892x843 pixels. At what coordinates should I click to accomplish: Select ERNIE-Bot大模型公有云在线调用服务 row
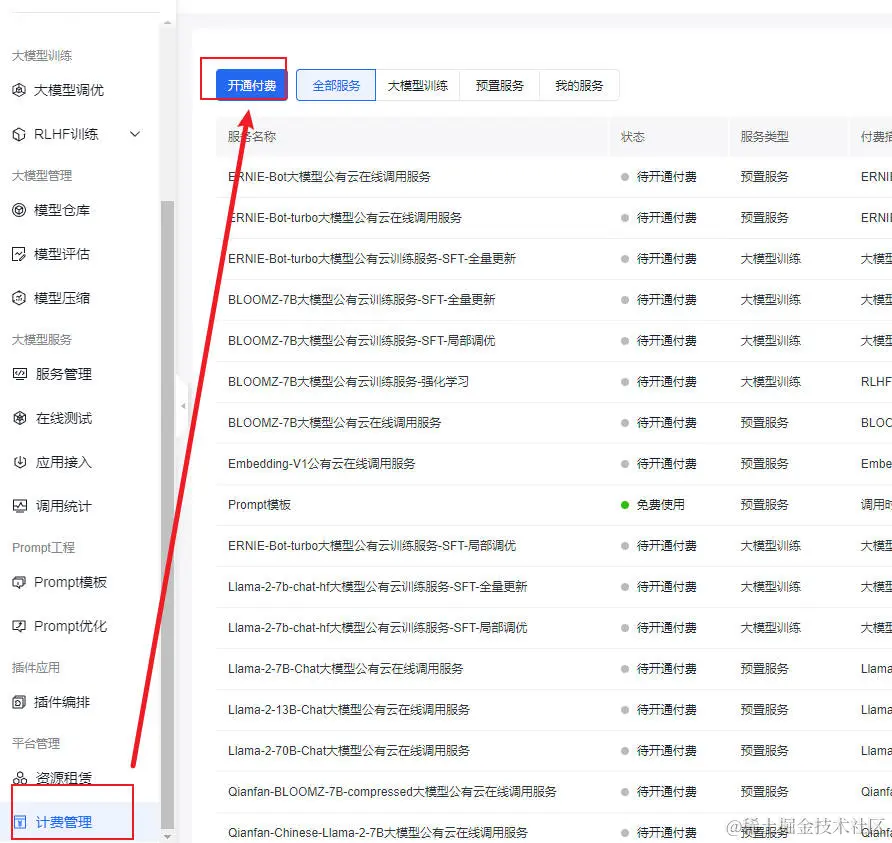pyautogui.click(x=329, y=177)
